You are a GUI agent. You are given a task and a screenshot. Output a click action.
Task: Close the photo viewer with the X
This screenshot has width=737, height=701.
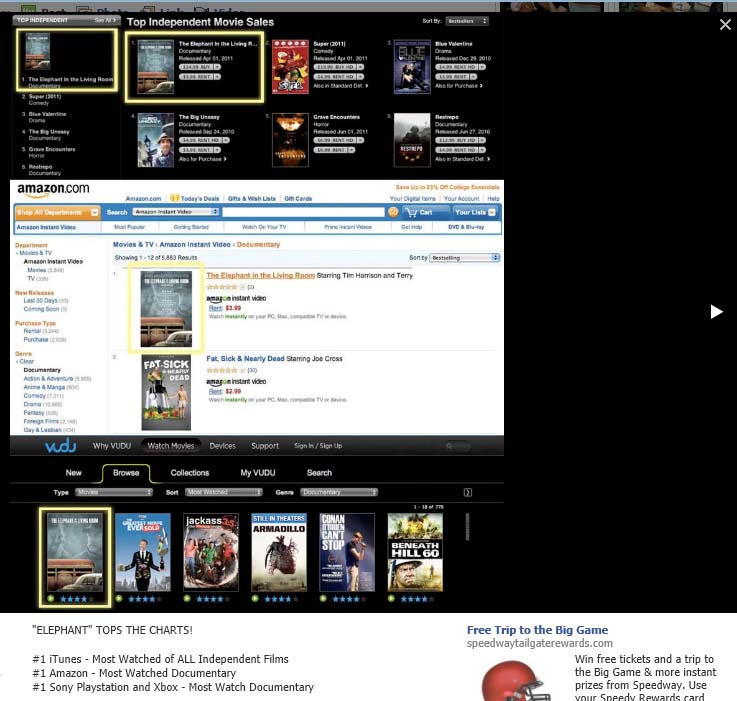(725, 24)
